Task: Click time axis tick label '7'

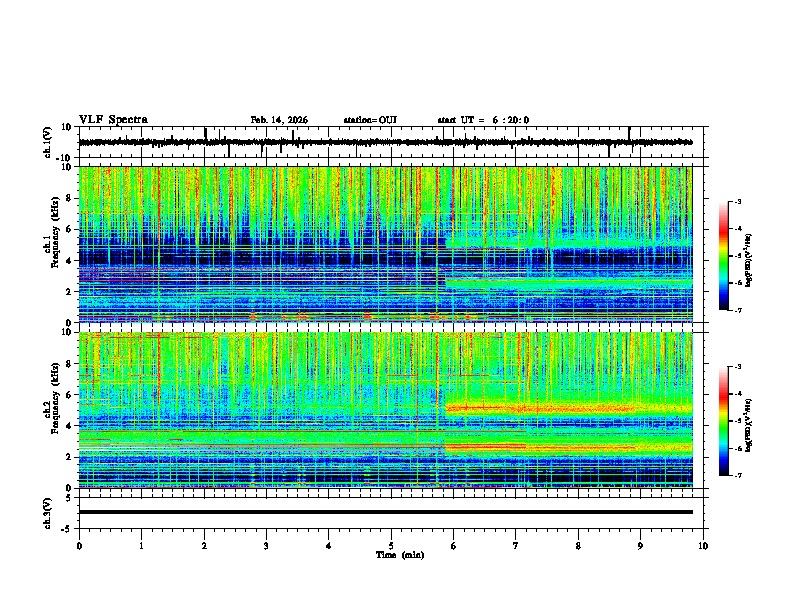Action: [x=516, y=545]
